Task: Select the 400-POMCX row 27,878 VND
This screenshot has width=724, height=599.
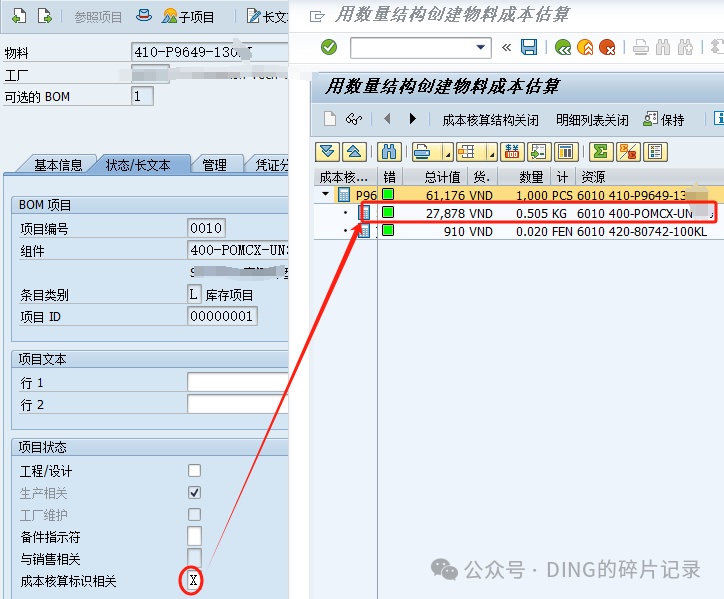Action: (519, 213)
